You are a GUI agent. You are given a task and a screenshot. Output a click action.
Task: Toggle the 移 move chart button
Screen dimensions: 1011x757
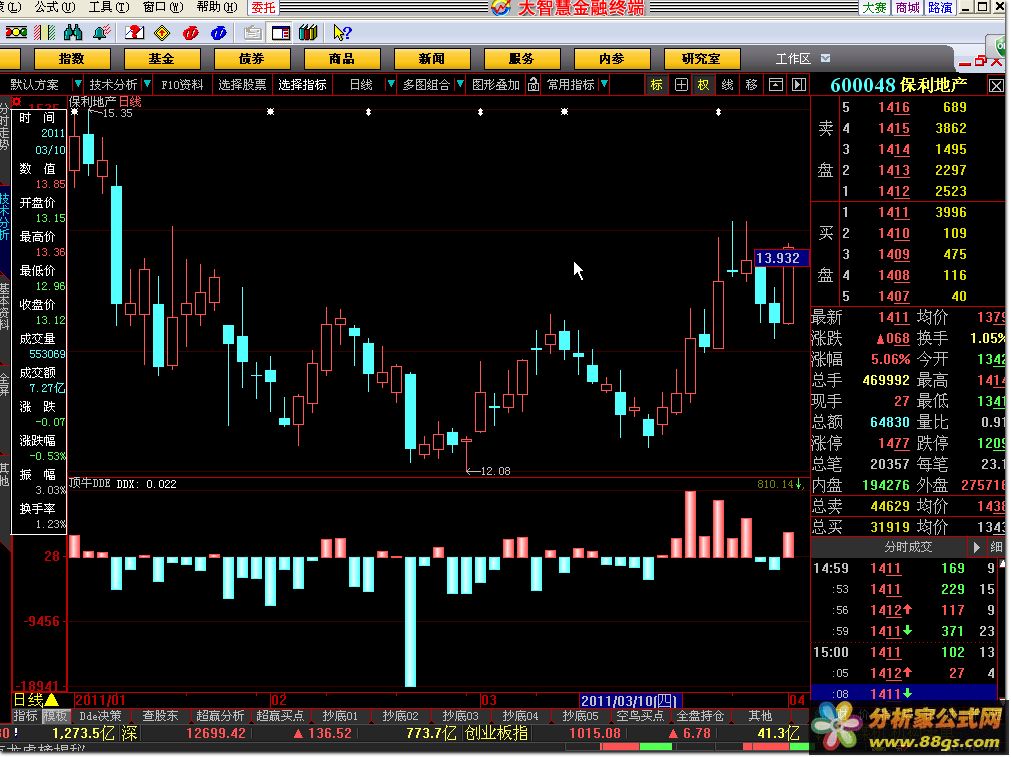(x=751, y=84)
